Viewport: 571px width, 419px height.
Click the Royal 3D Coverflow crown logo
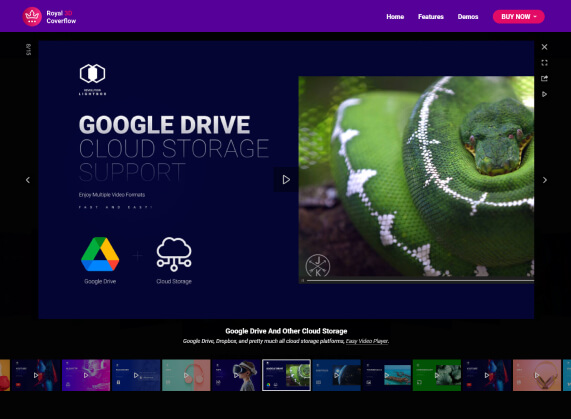[32, 17]
